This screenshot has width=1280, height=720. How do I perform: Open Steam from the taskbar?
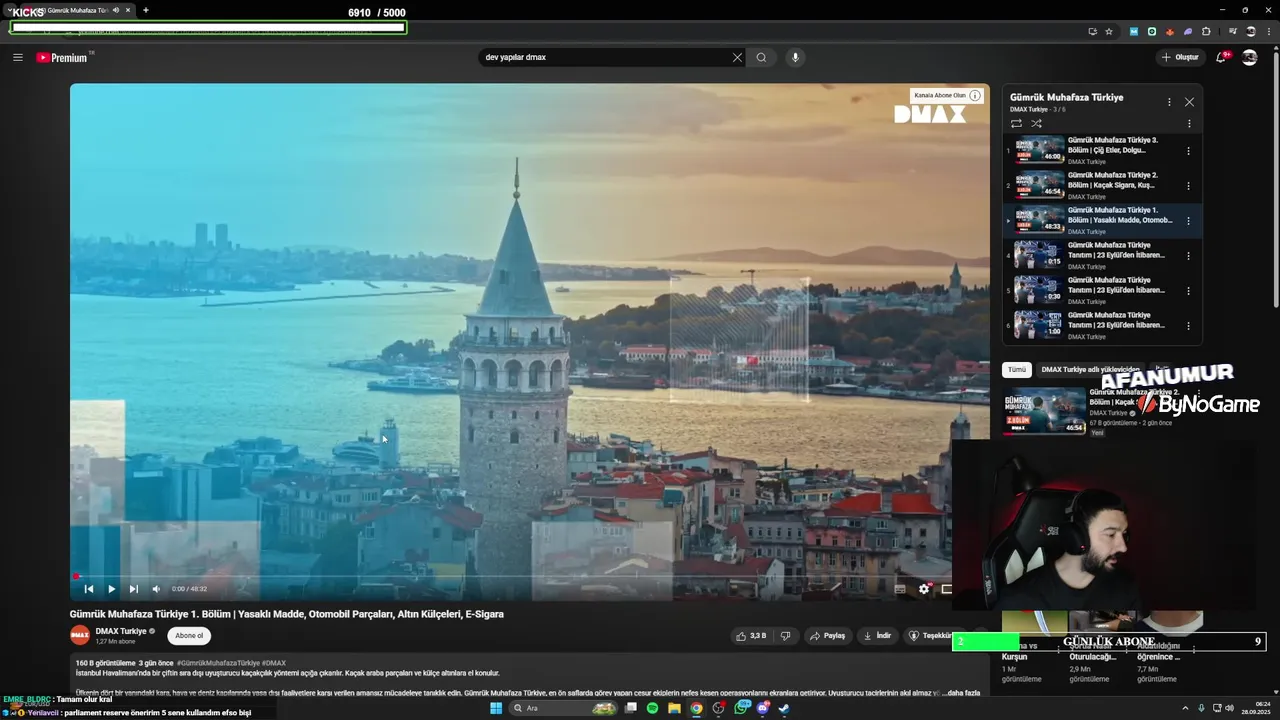click(784, 708)
